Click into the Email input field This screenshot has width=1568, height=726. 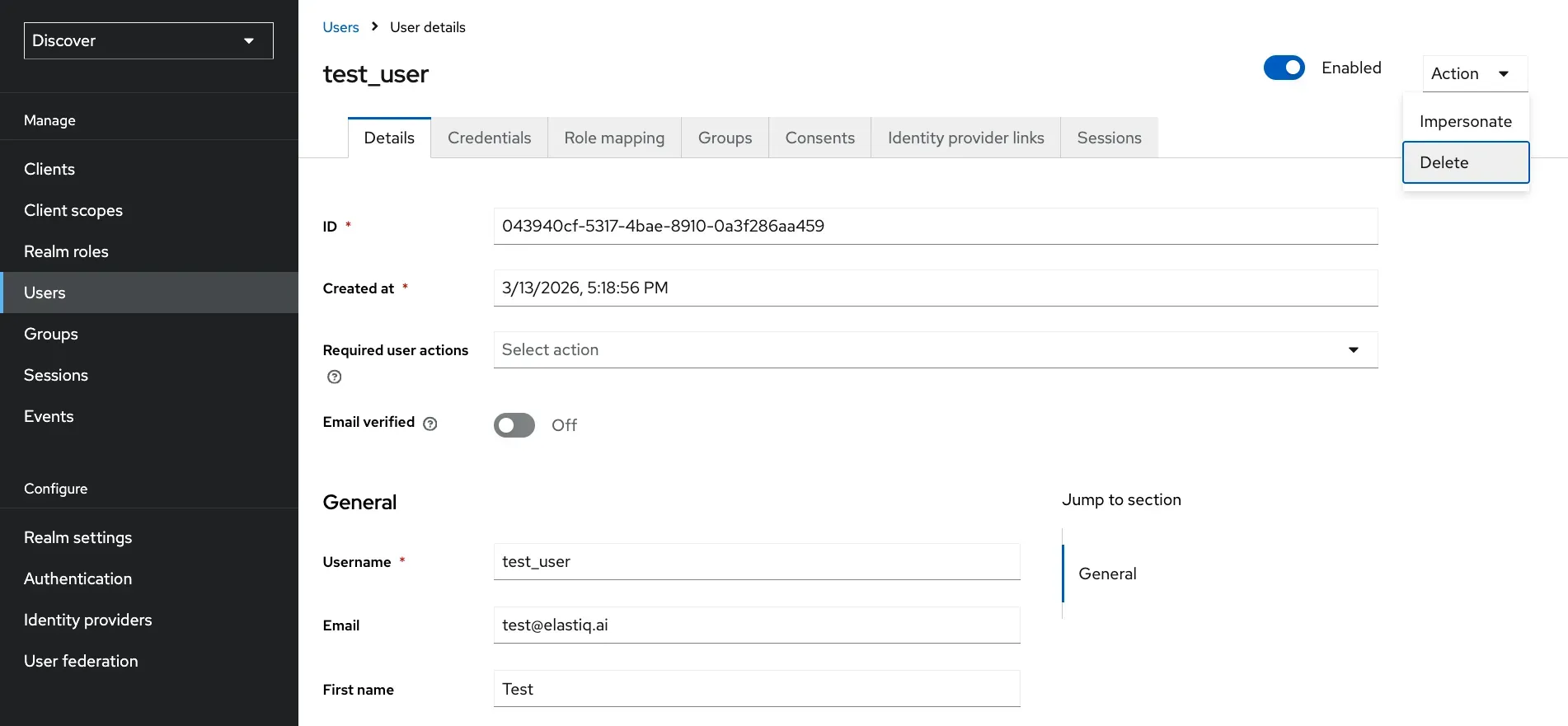[x=756, y=625]
